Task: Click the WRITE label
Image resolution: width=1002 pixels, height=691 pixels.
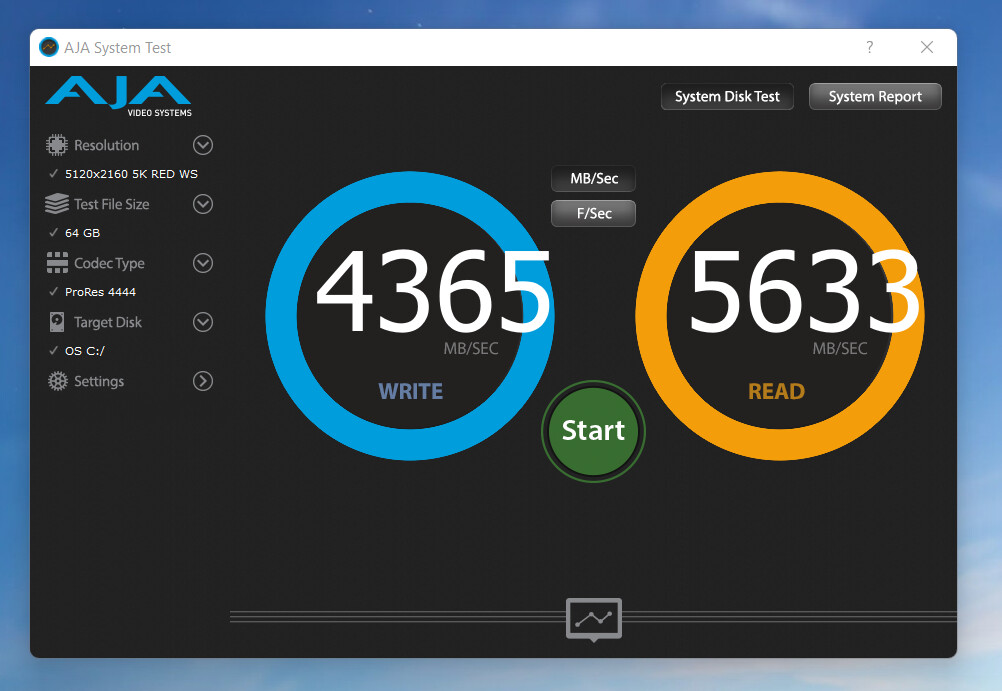Action: tap(410, 391)
